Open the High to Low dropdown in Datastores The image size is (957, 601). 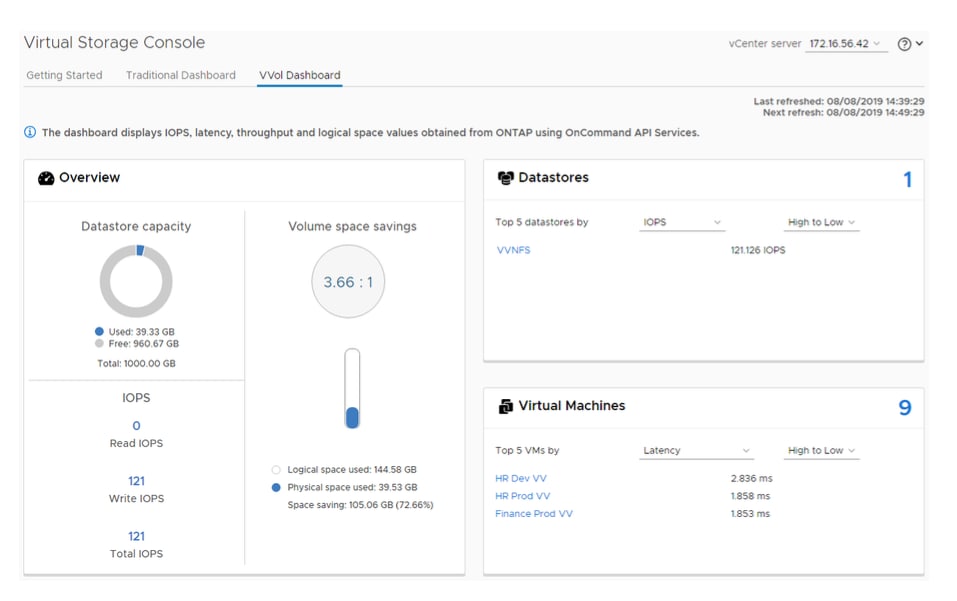822,223
